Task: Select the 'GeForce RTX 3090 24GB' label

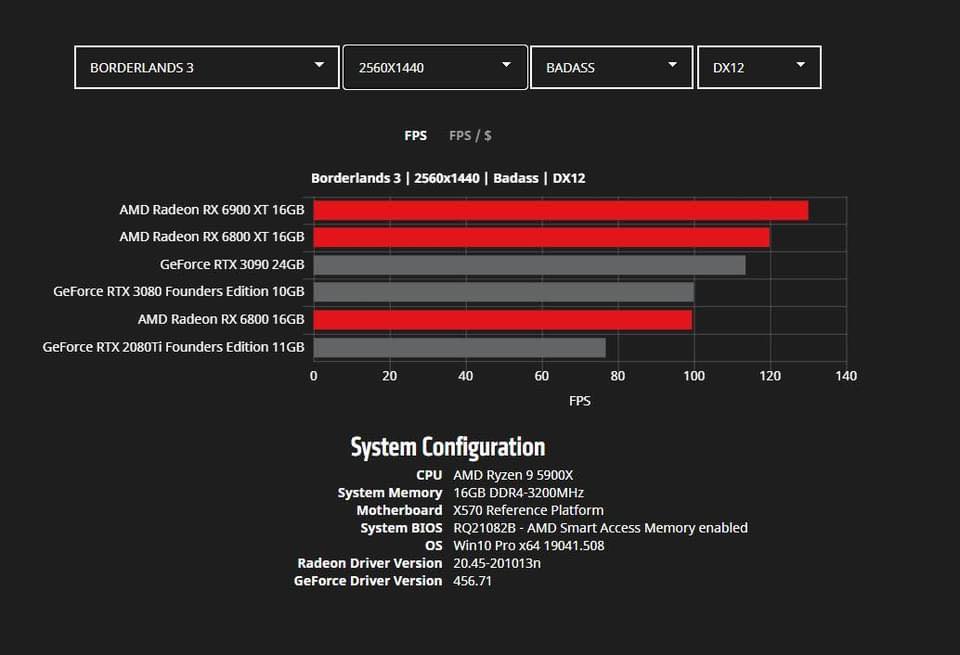Action: (232, 264)
